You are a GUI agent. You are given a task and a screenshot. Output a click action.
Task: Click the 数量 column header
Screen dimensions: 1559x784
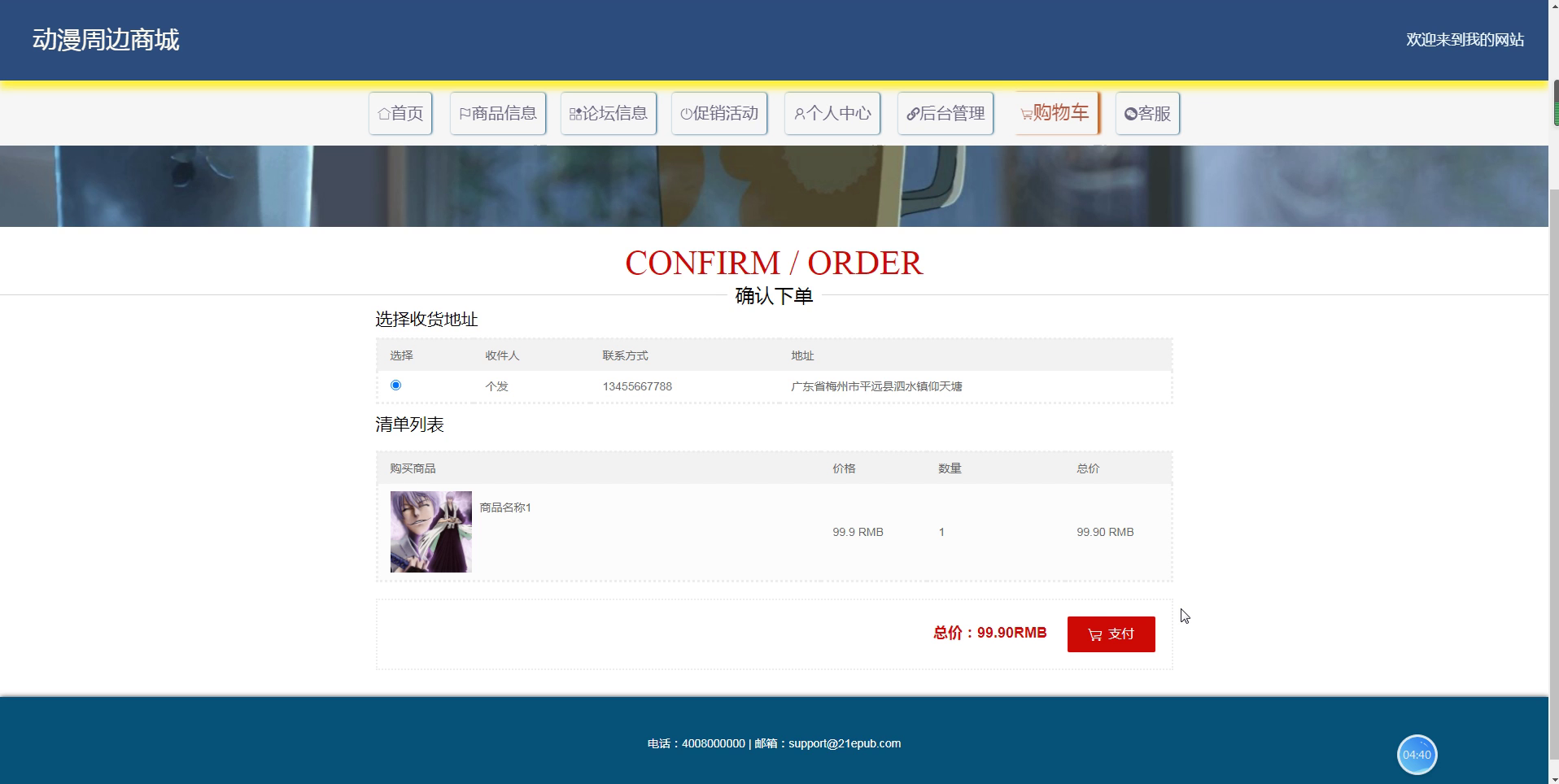pyautogui.click(x=950, y=468)
